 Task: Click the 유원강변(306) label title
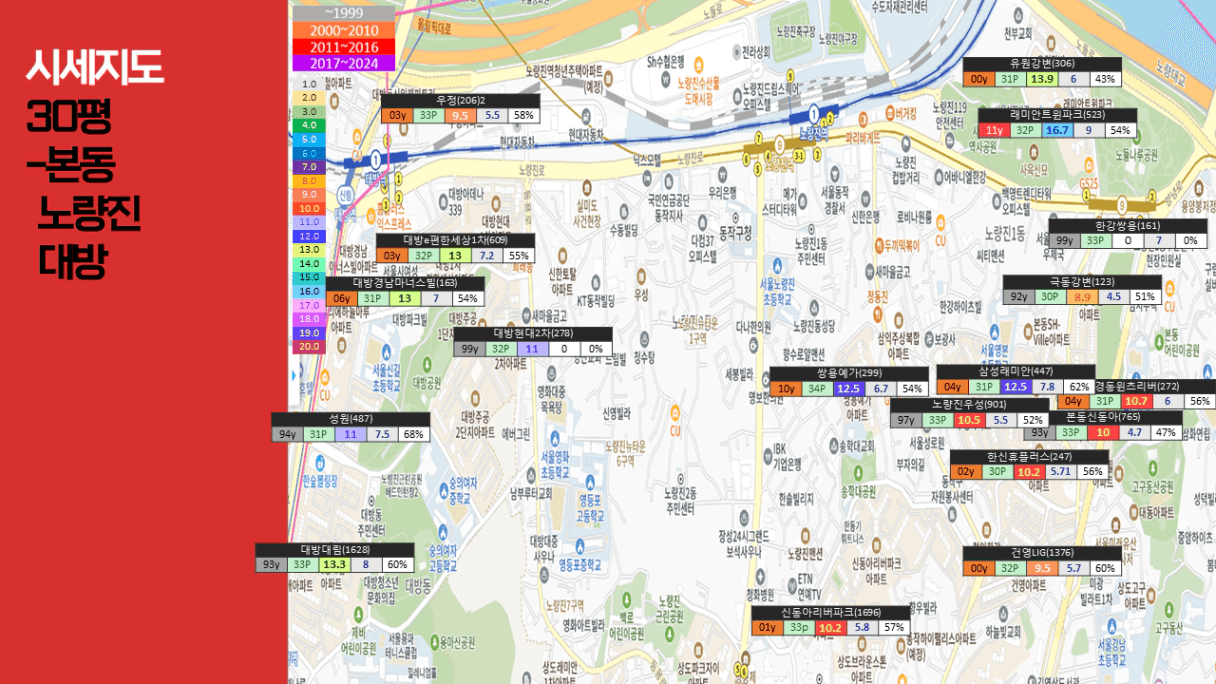[1042, 64]
